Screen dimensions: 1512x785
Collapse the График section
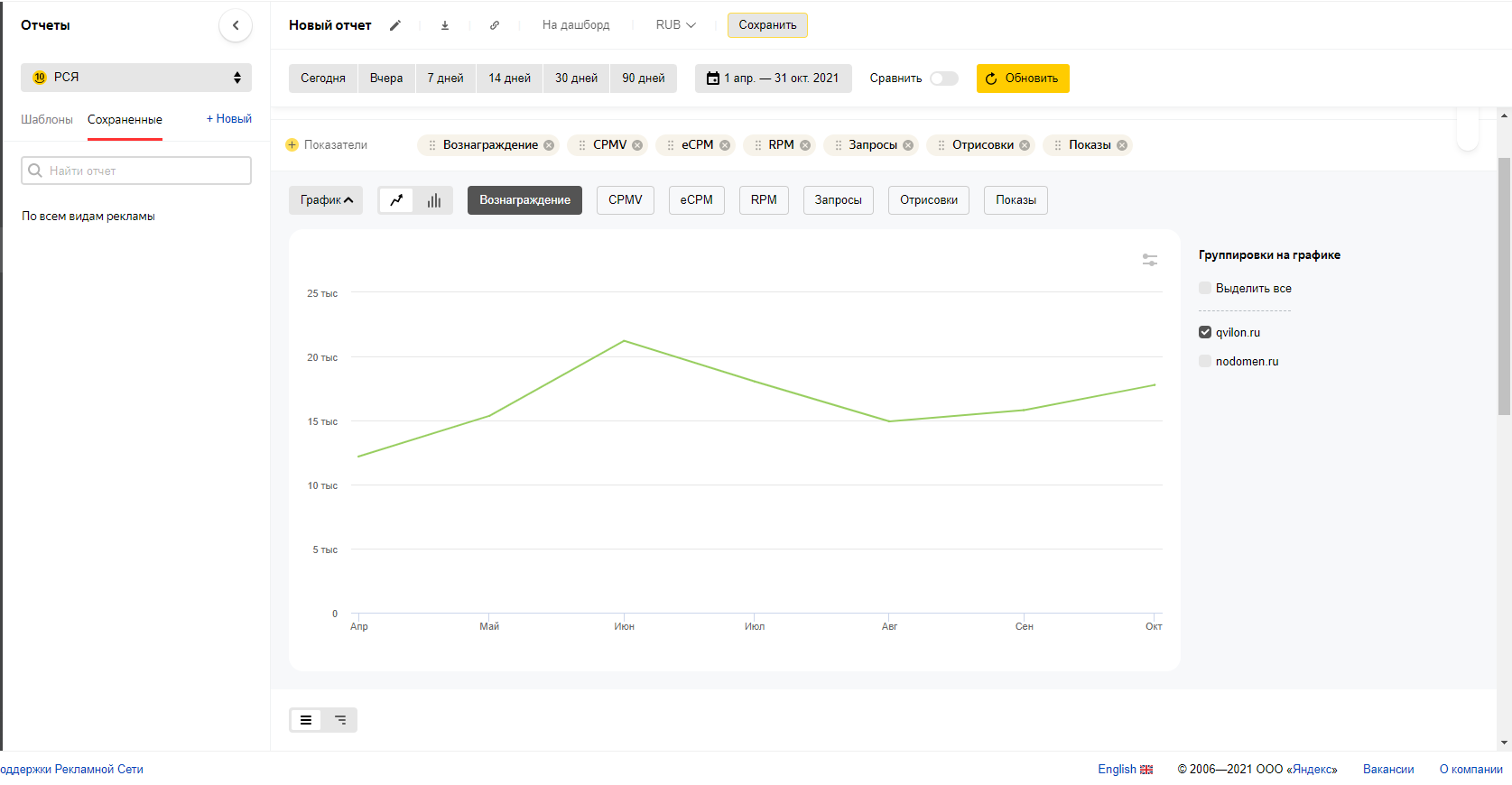pos(326,200)
